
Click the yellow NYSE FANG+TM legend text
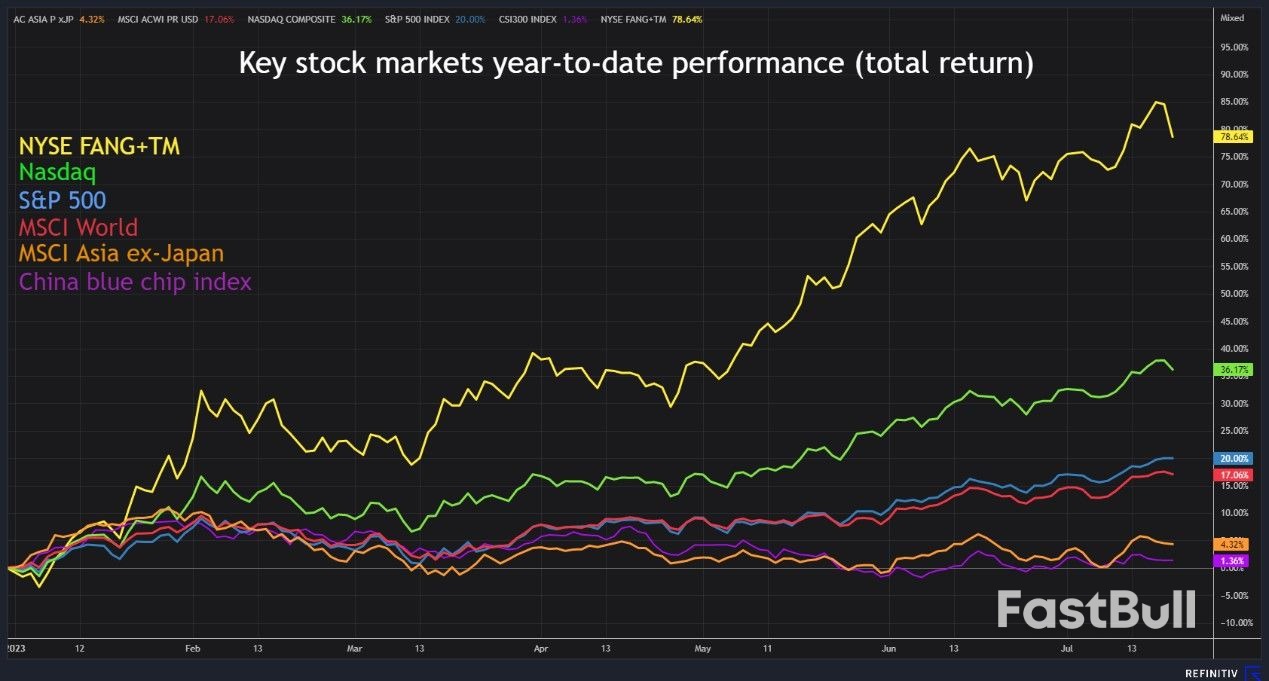pos(99,147)
